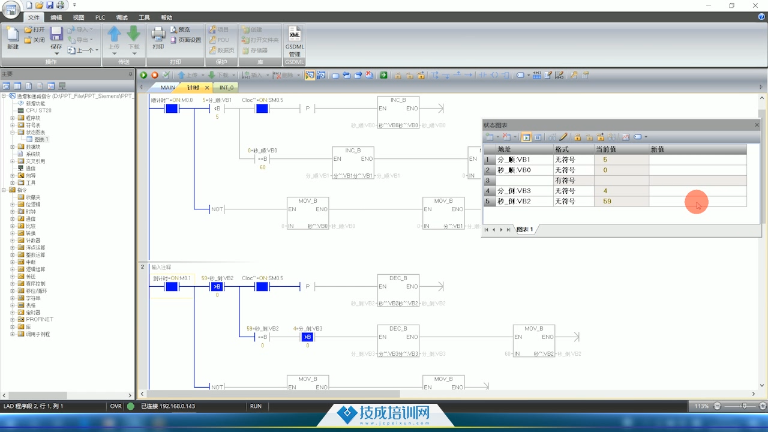768x432 pixels.
Task: Click the unforce all lock icon in the editor toolbar
Action: point(421,75)
